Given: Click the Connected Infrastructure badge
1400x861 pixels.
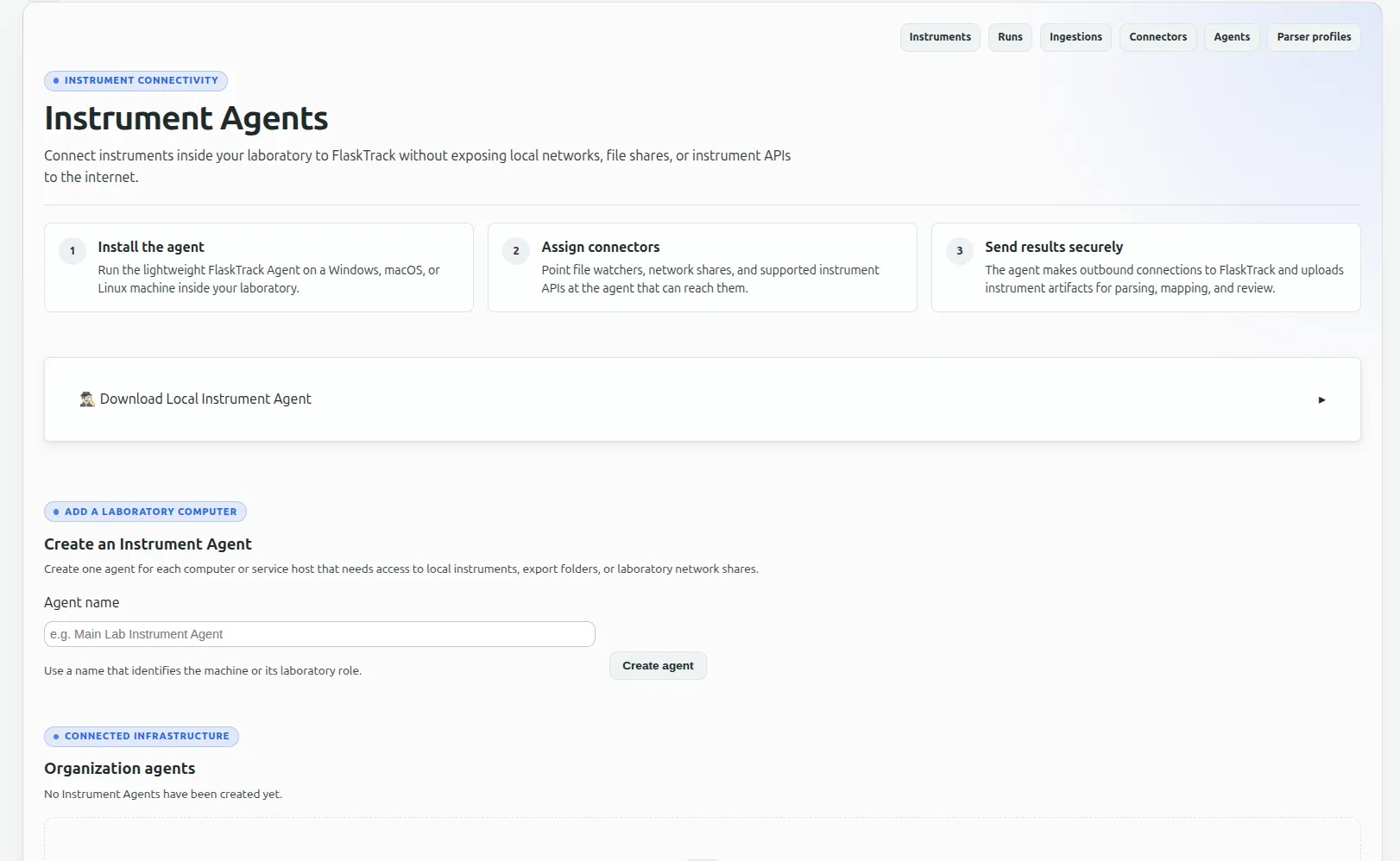Looking at the screenshot, I should (x=142, y=737).
